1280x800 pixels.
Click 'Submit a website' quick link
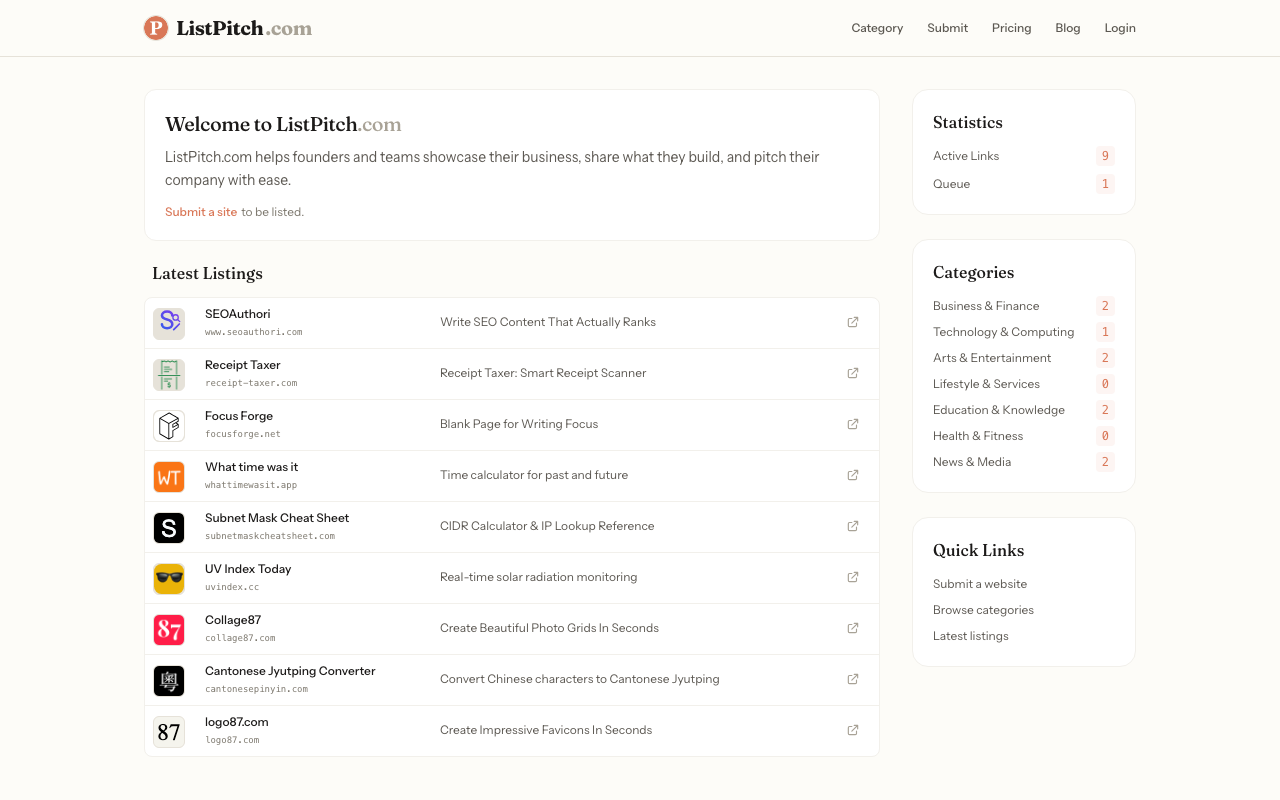coord(980,584)
